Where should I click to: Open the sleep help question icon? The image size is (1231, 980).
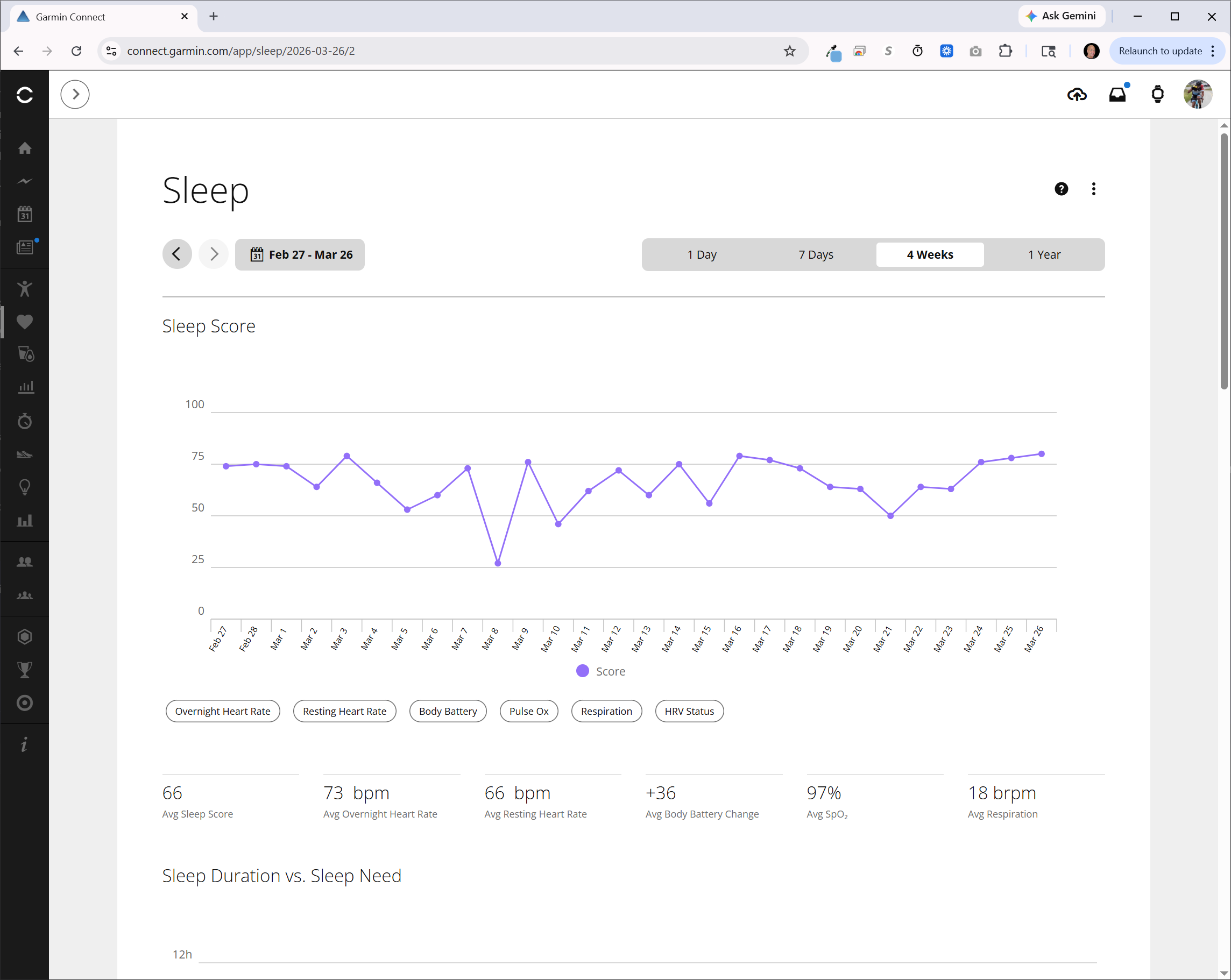pyautogui.click(x=1061, y=189)
